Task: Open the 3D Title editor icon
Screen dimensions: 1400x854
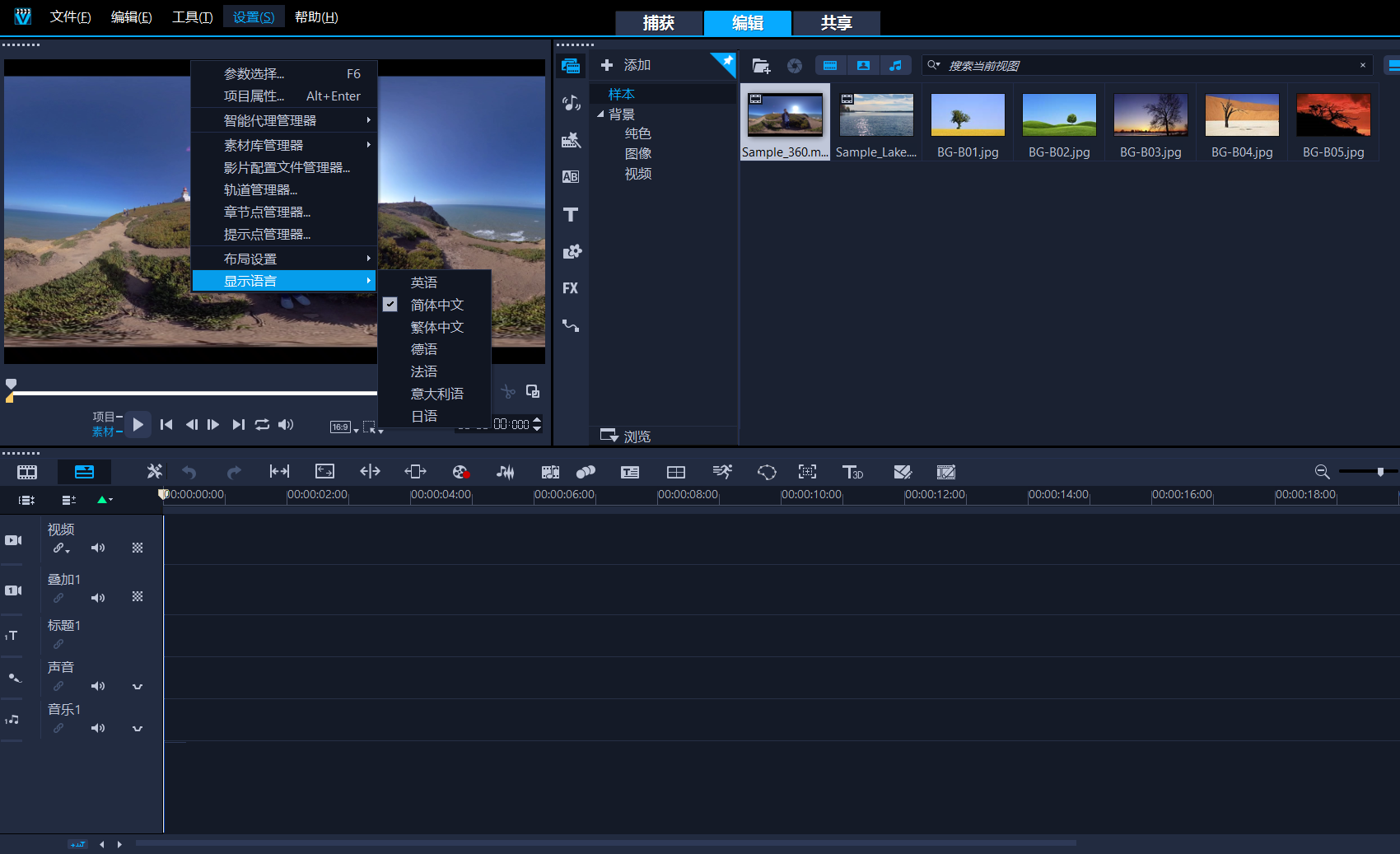Action: click(x=852, y=472)
